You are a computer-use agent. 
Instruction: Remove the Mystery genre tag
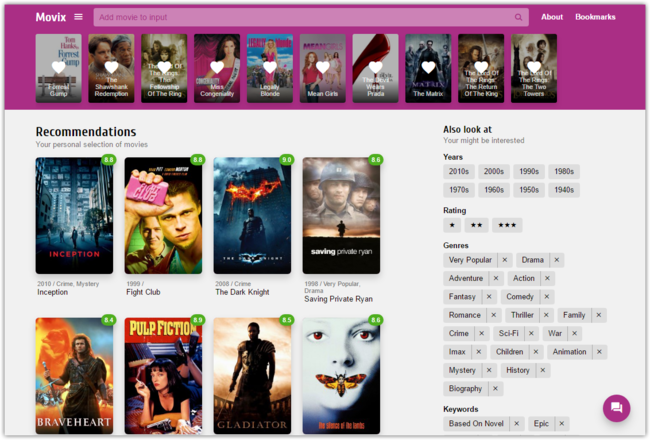[489, 370]
